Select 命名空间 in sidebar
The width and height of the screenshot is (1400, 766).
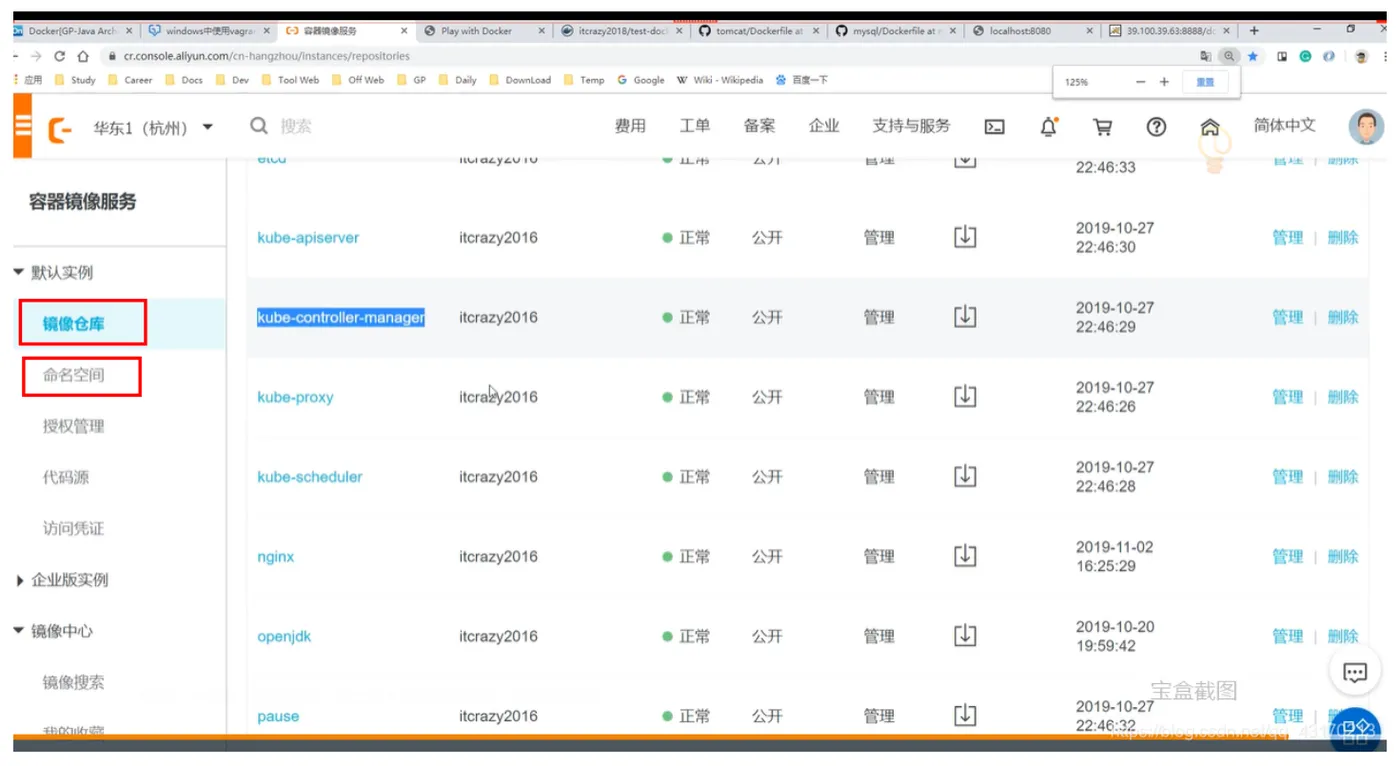pyautogui.click(x=73, y=375)
